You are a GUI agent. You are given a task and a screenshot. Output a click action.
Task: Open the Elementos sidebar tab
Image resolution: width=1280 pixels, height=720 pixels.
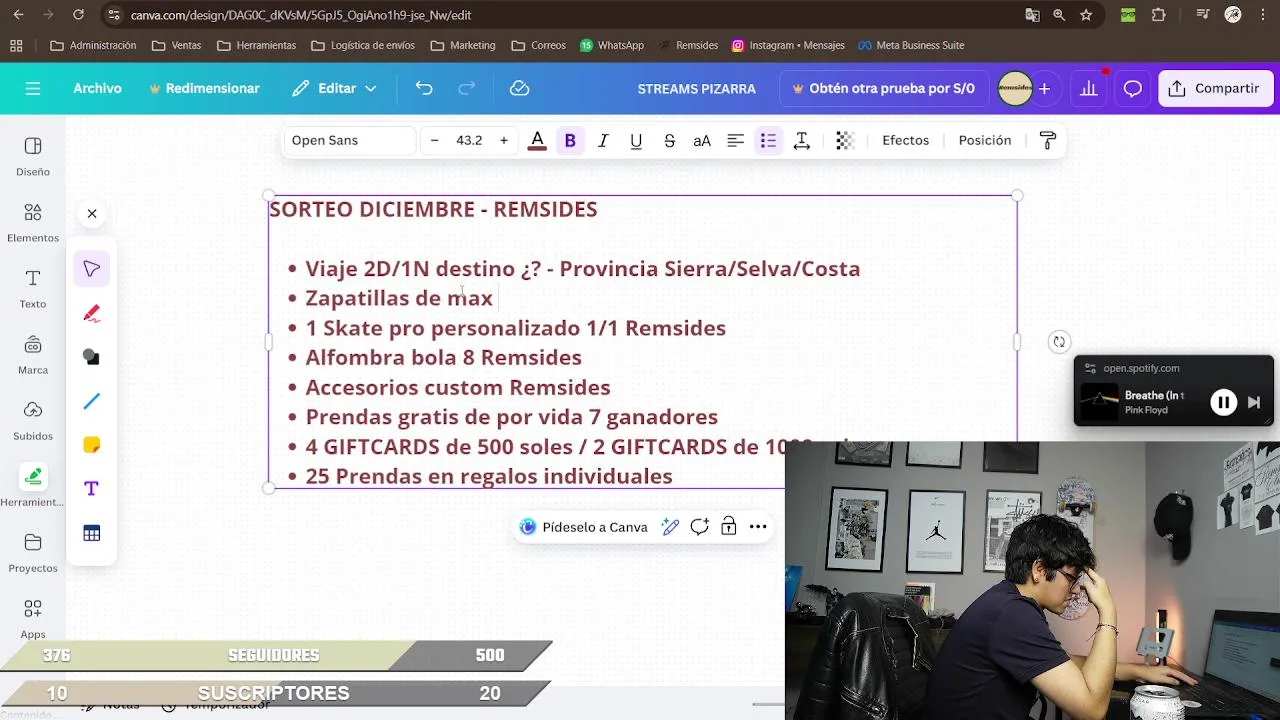point(33,222)
